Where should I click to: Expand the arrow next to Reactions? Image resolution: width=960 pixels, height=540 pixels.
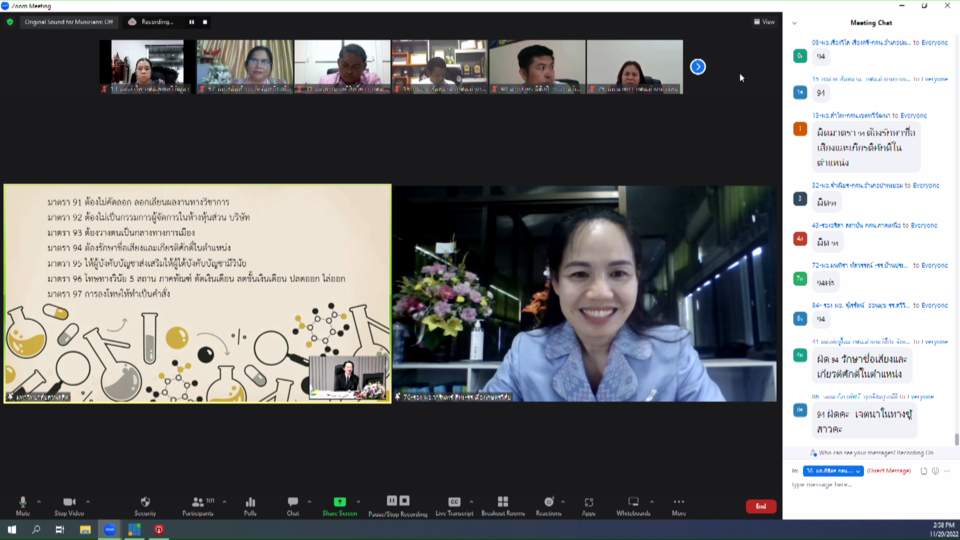(563, 502)
